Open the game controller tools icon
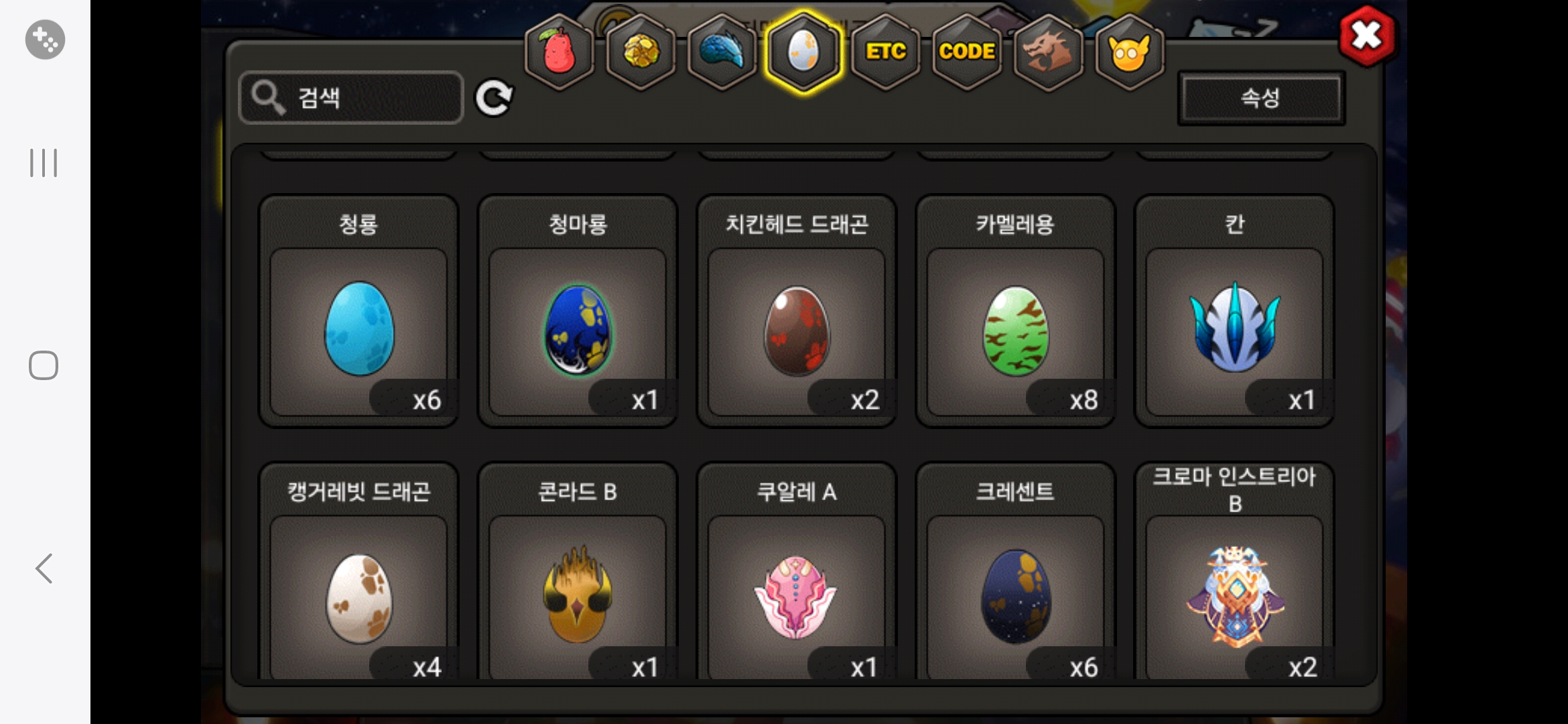The image size is (1568, 724). tap(45, 40)
